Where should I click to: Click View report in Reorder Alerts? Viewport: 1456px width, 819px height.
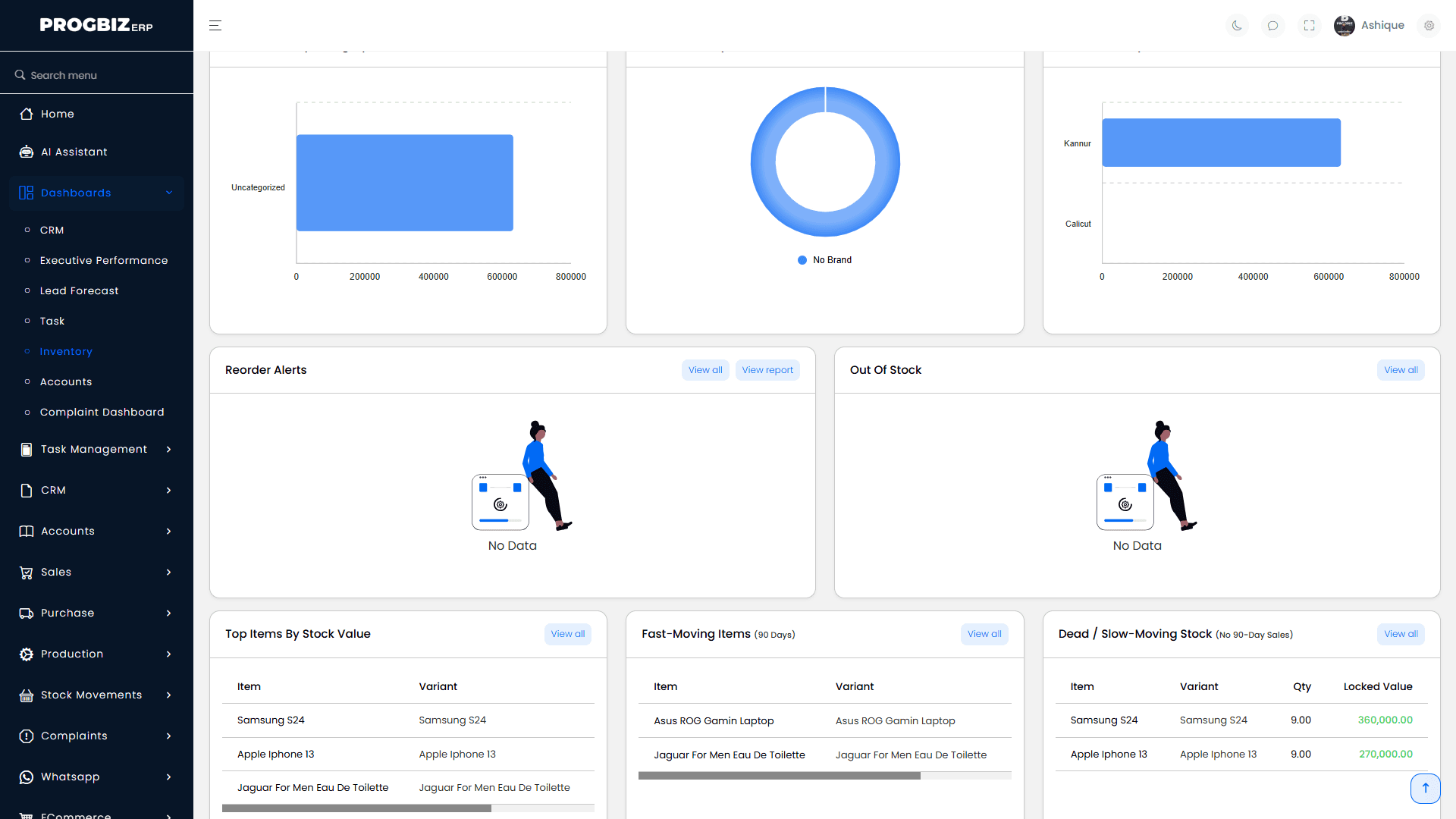point(767,370)
